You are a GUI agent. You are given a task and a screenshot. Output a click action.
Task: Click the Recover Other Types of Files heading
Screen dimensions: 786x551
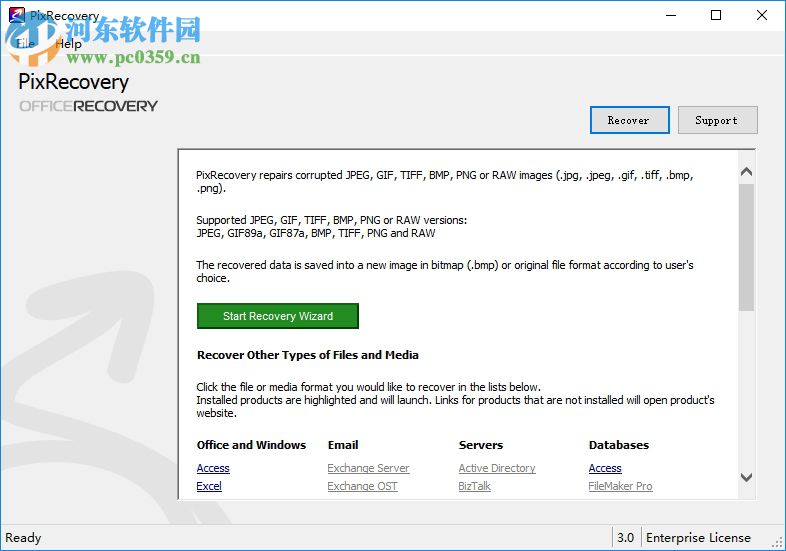click(308, 355)
